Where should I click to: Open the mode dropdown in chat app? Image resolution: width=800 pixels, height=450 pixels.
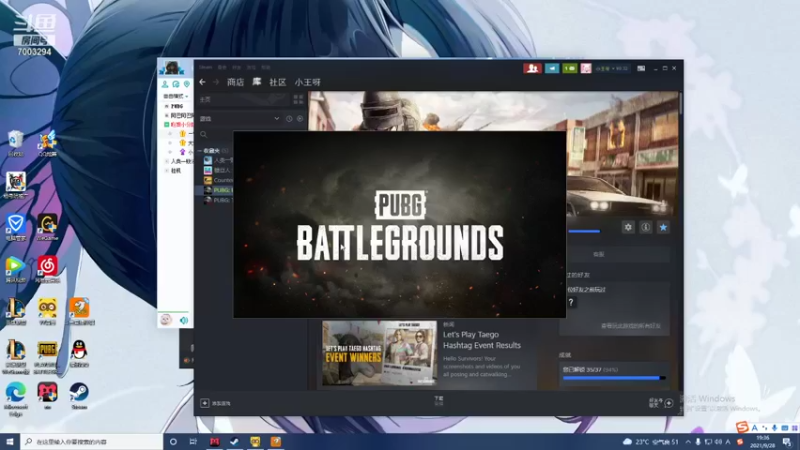(x=176, y=96)
